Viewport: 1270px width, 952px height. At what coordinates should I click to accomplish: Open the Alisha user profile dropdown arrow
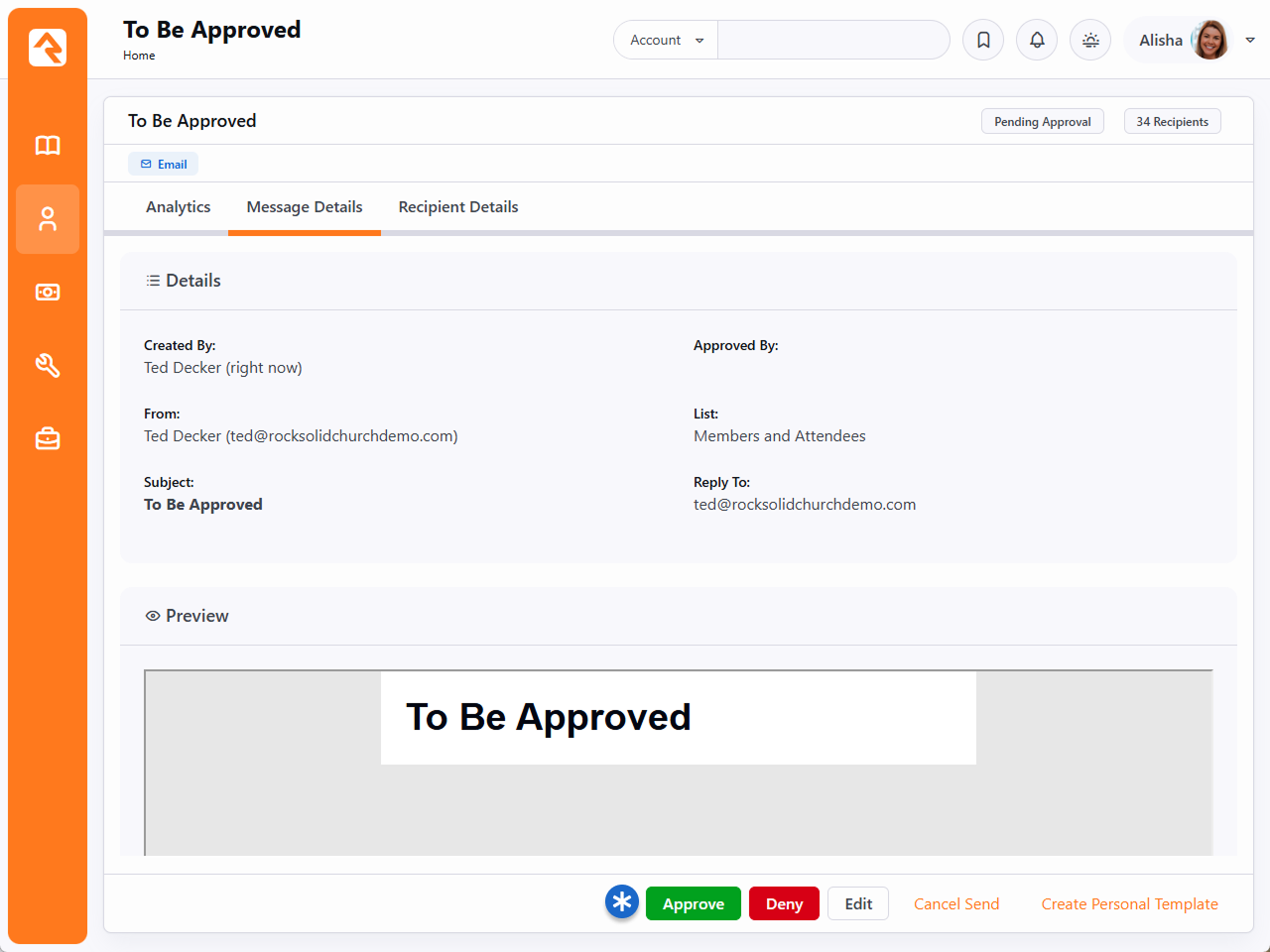pyautogui.click(x=1250, y=40)
